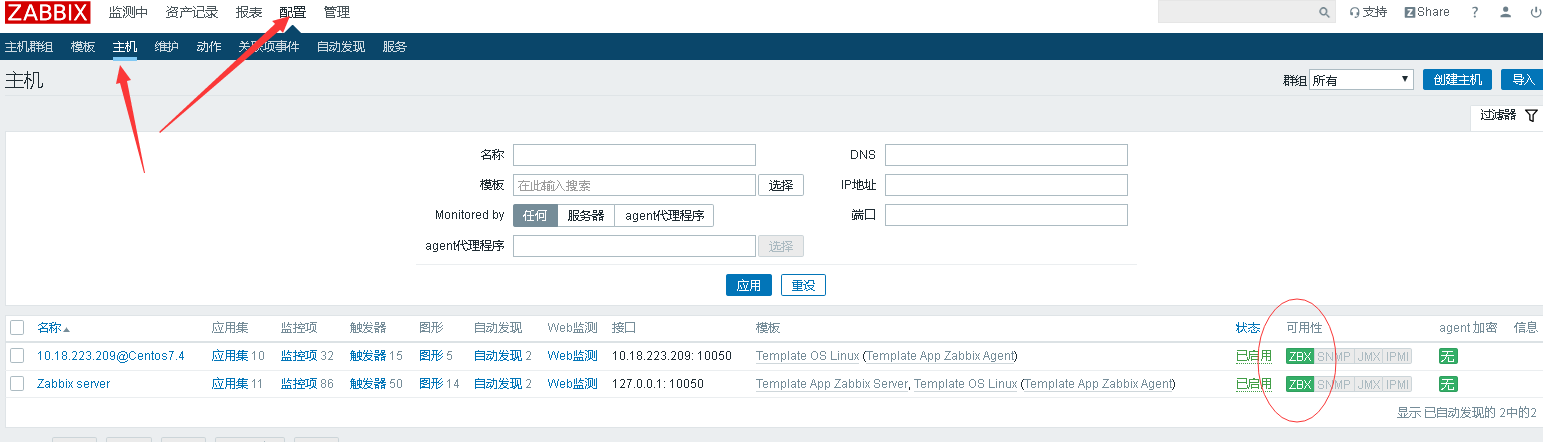Open the help question mark
Viewport: 1543px width, 442px height.
coord(1474,12)
